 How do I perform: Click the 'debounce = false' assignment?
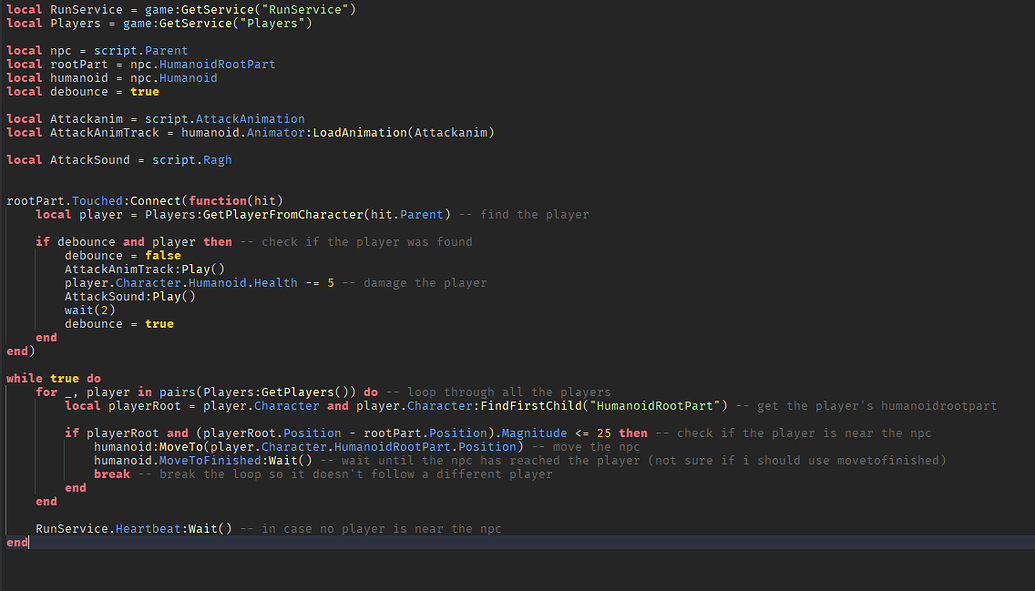pos(123,256)
